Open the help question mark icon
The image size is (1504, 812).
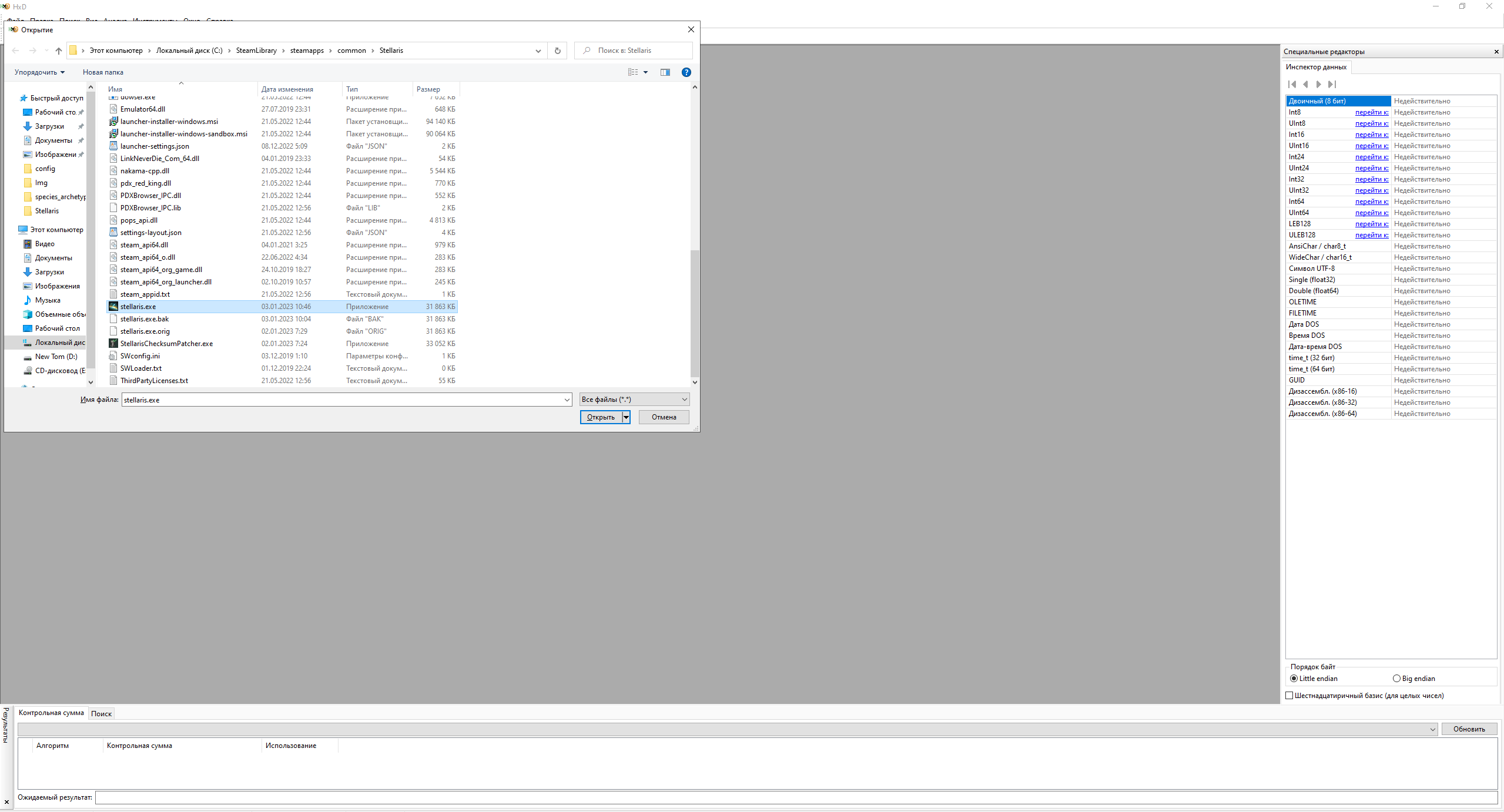[686, 72]
